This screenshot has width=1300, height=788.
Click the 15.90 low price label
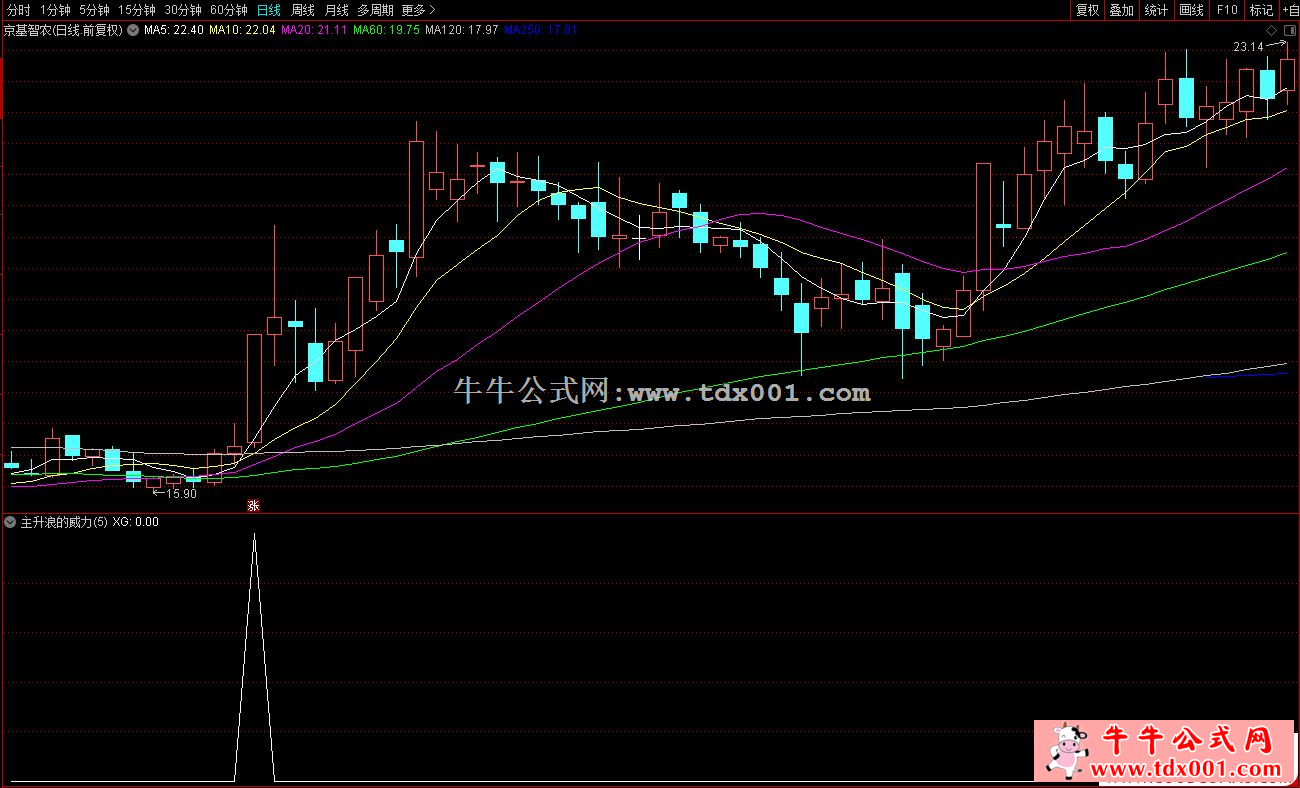point(182,493)
